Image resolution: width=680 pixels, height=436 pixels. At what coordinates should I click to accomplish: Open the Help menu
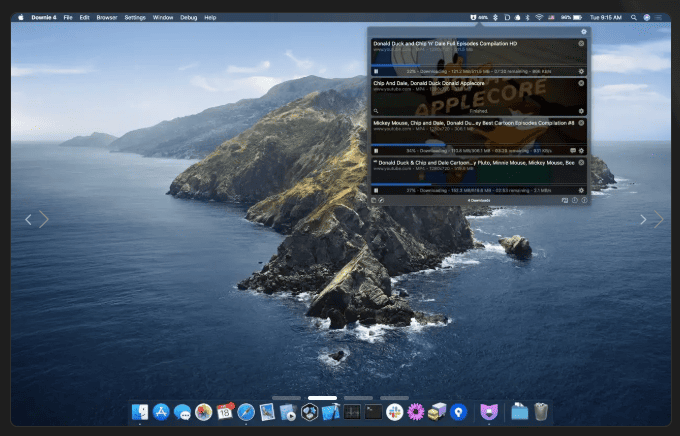tap(210, 17)
